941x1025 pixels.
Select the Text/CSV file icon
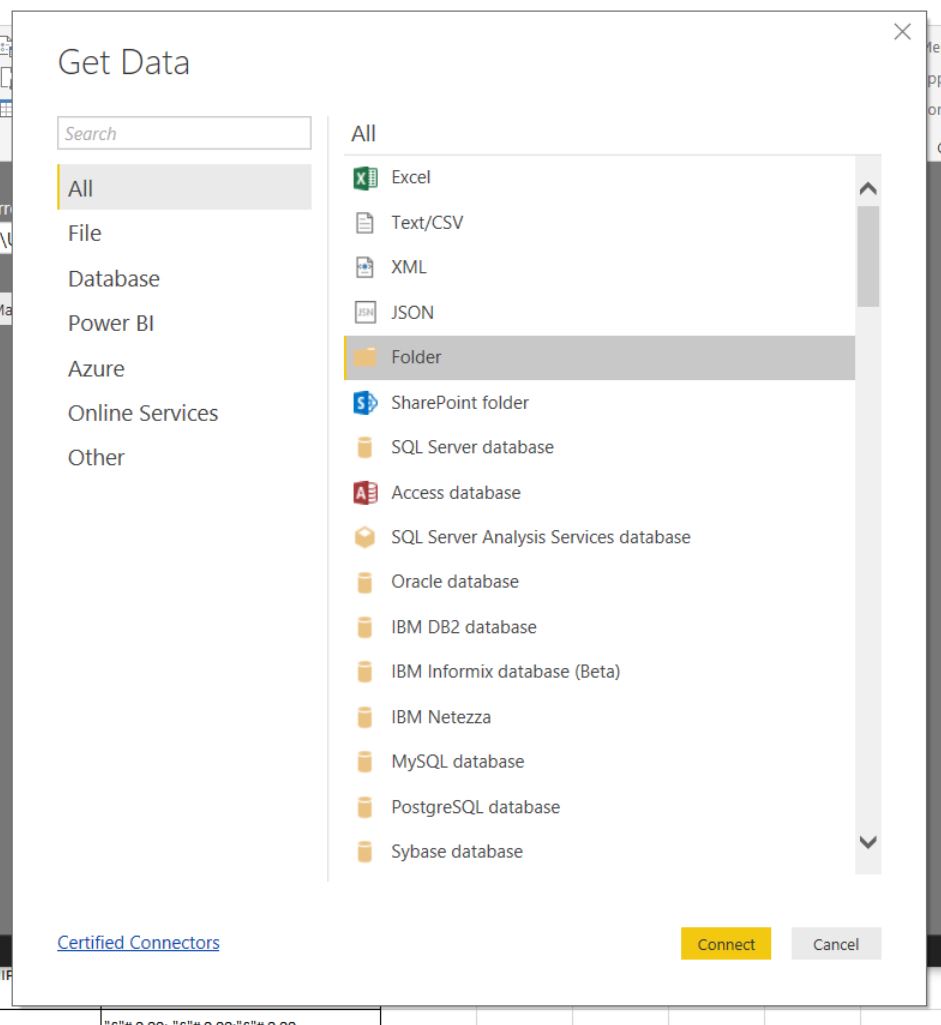[x=365, y=223]
